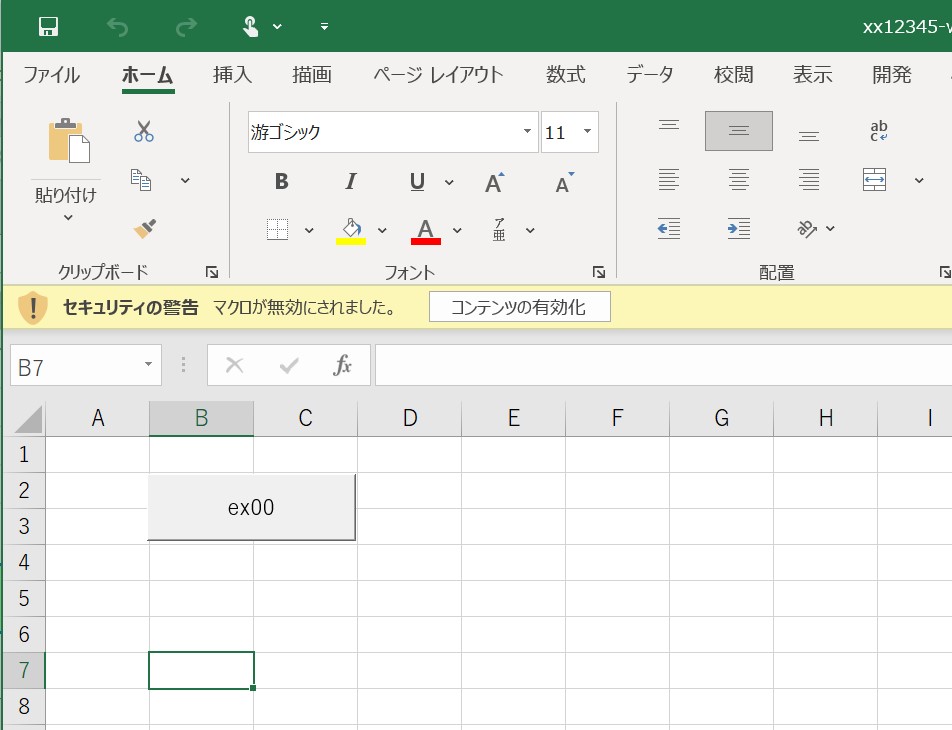Click the Save icon in title bar
Image resolution: width=952 pixels, height=730 pixels.
(47, 26)
